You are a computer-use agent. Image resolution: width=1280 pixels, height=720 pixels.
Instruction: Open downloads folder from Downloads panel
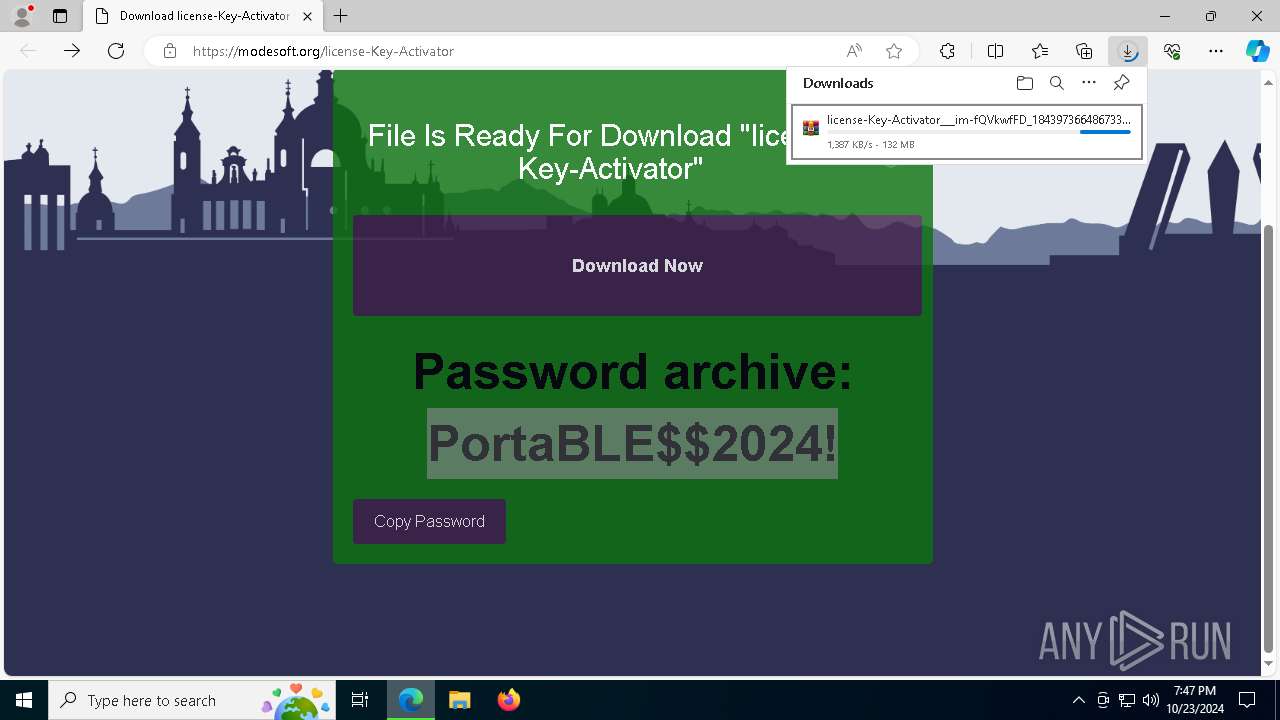1024,83
